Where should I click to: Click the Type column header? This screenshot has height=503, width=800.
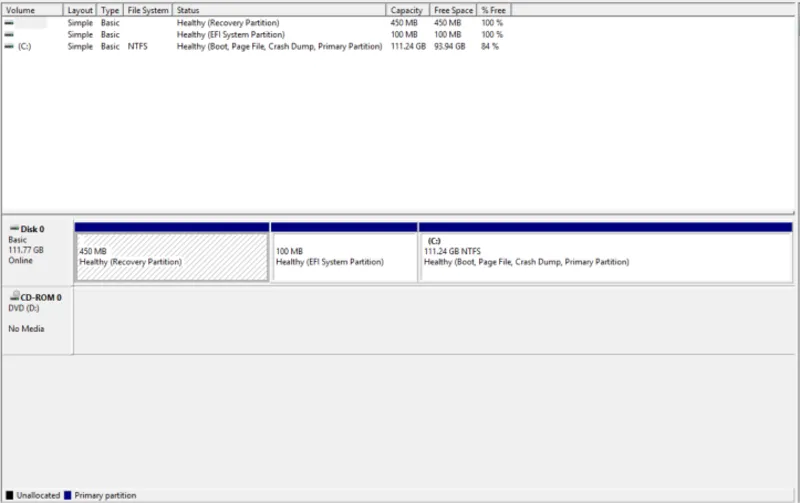point(110,10)
